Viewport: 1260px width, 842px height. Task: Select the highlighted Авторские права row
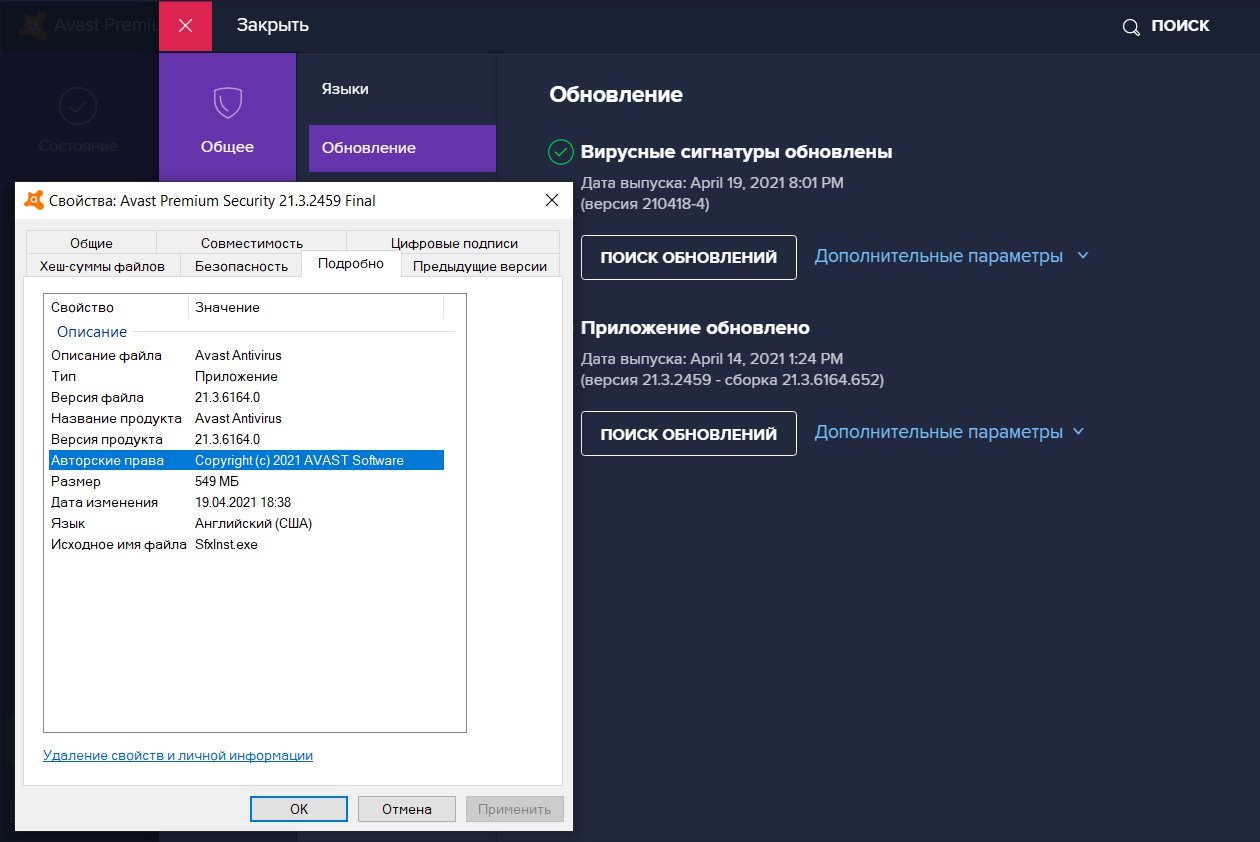pyautogui.click(x=246, y=460)
